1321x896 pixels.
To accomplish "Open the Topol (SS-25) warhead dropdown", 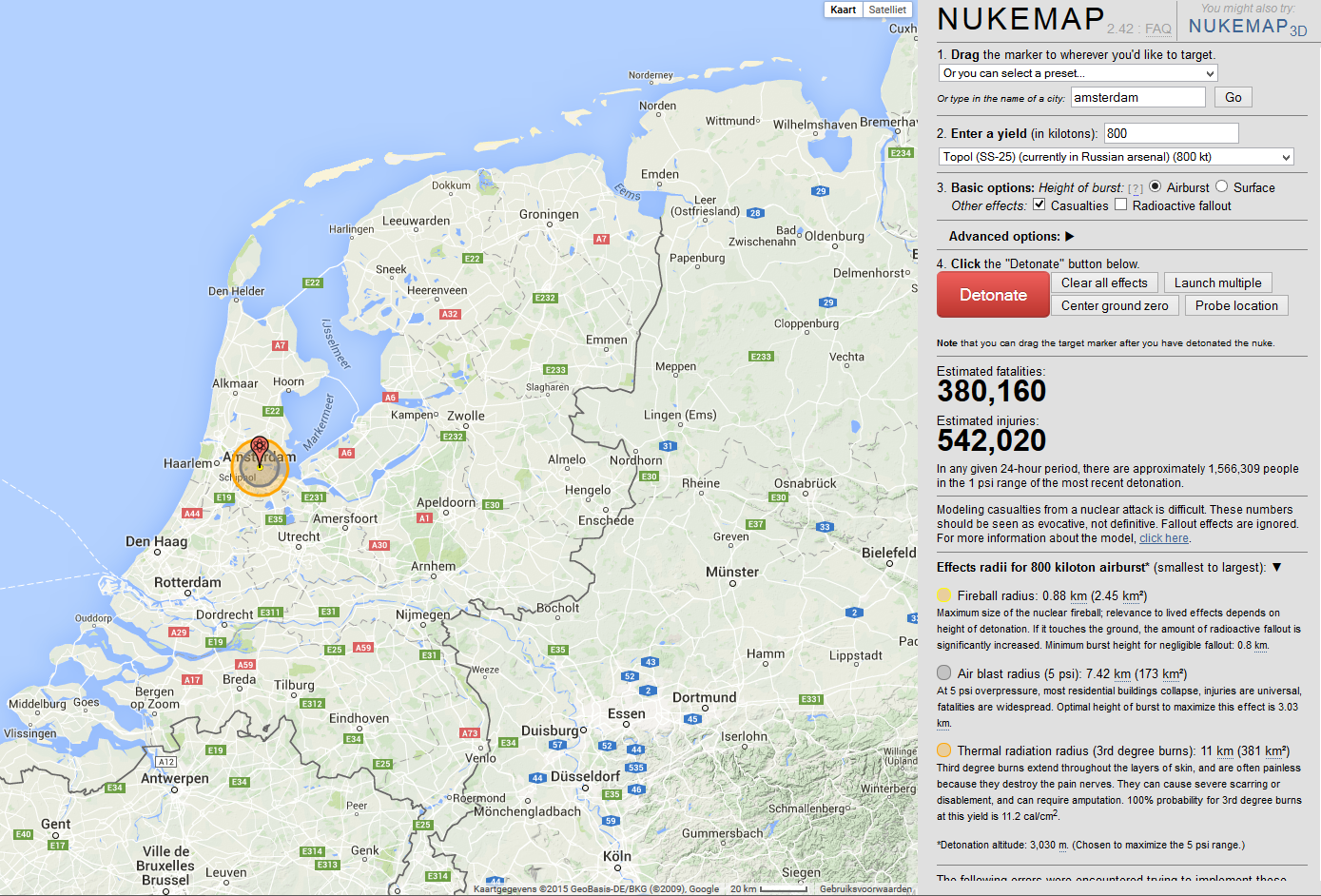I will pos(1117,157).
